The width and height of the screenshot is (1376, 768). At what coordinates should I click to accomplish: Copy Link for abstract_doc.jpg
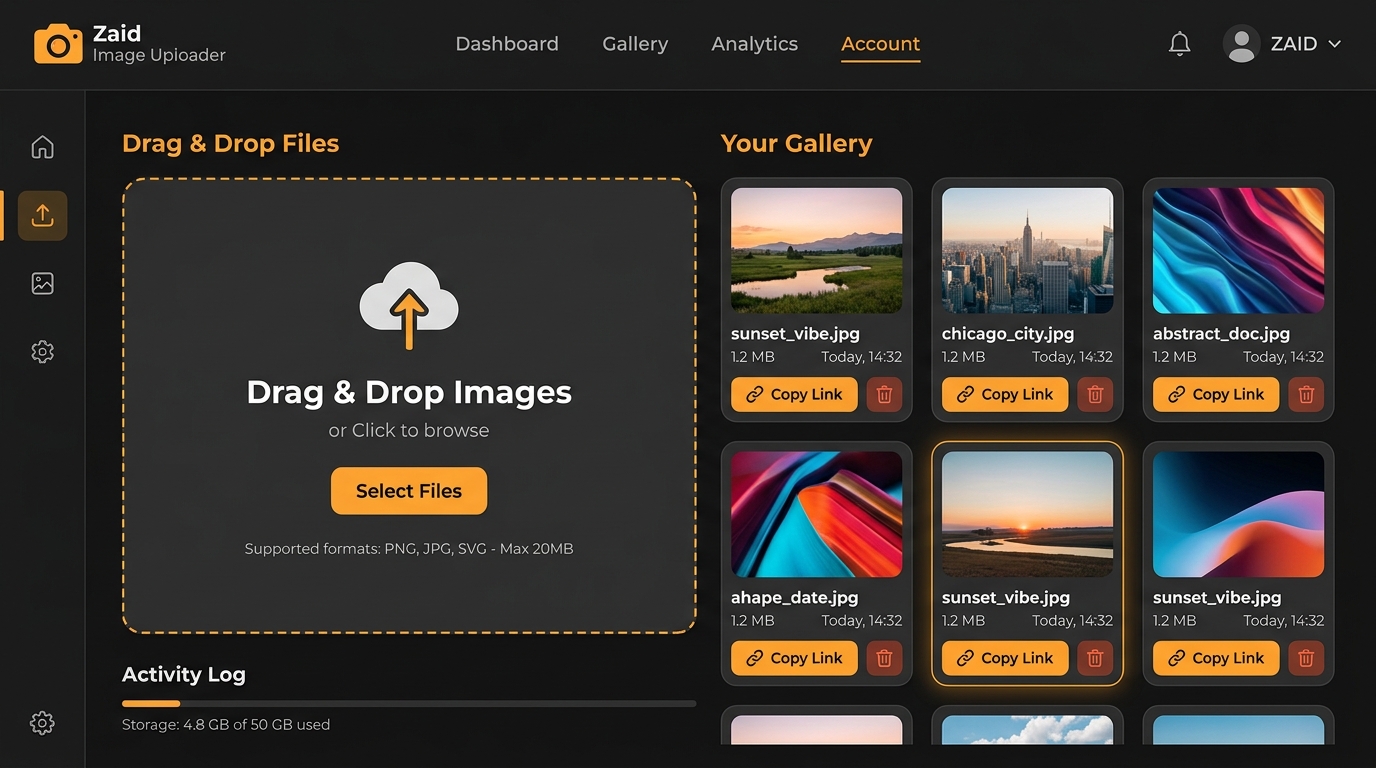point(1216,394)
